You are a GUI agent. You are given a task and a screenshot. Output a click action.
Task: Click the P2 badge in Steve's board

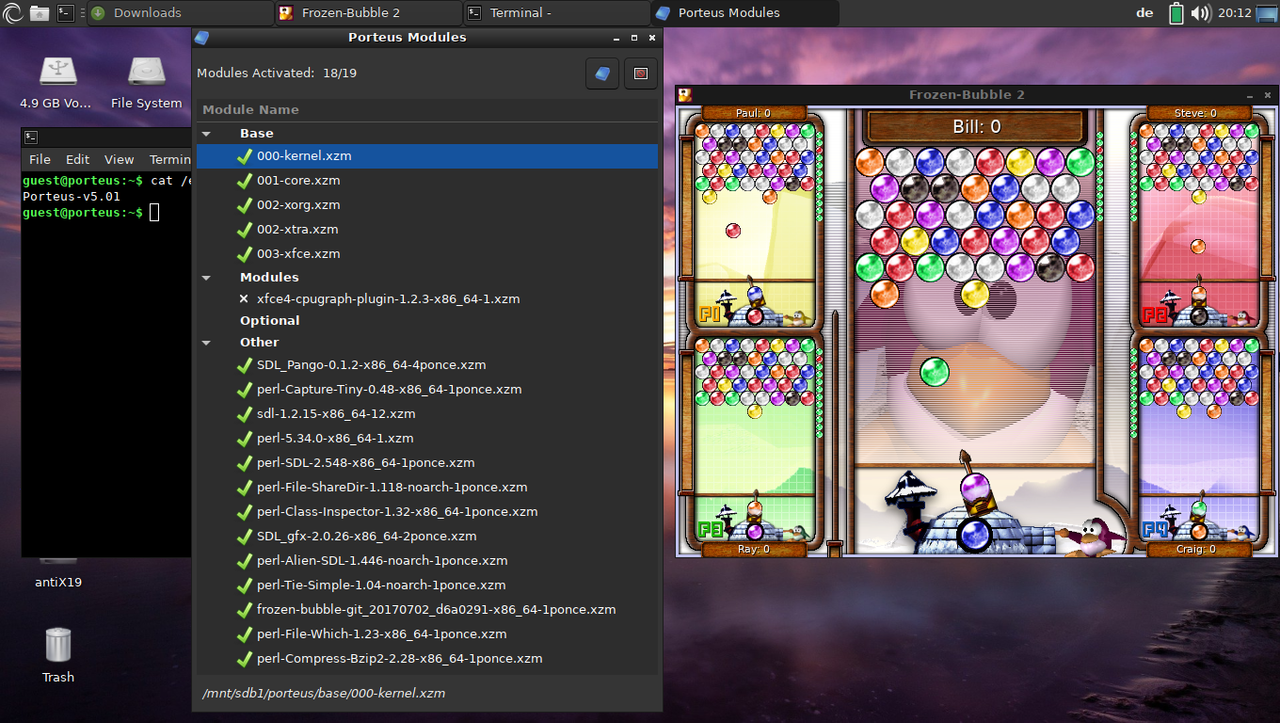pos(1155,315)
